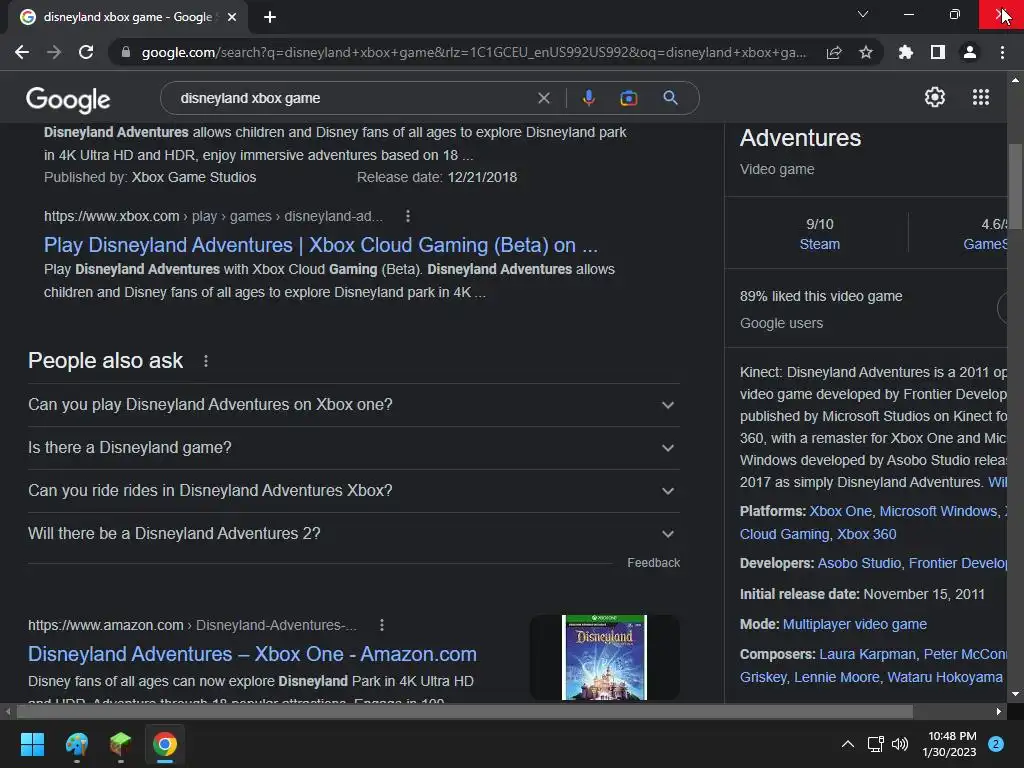Open the Xbox One platform link
Viewport: 1024px width, 768px height.
click(840, 511)
